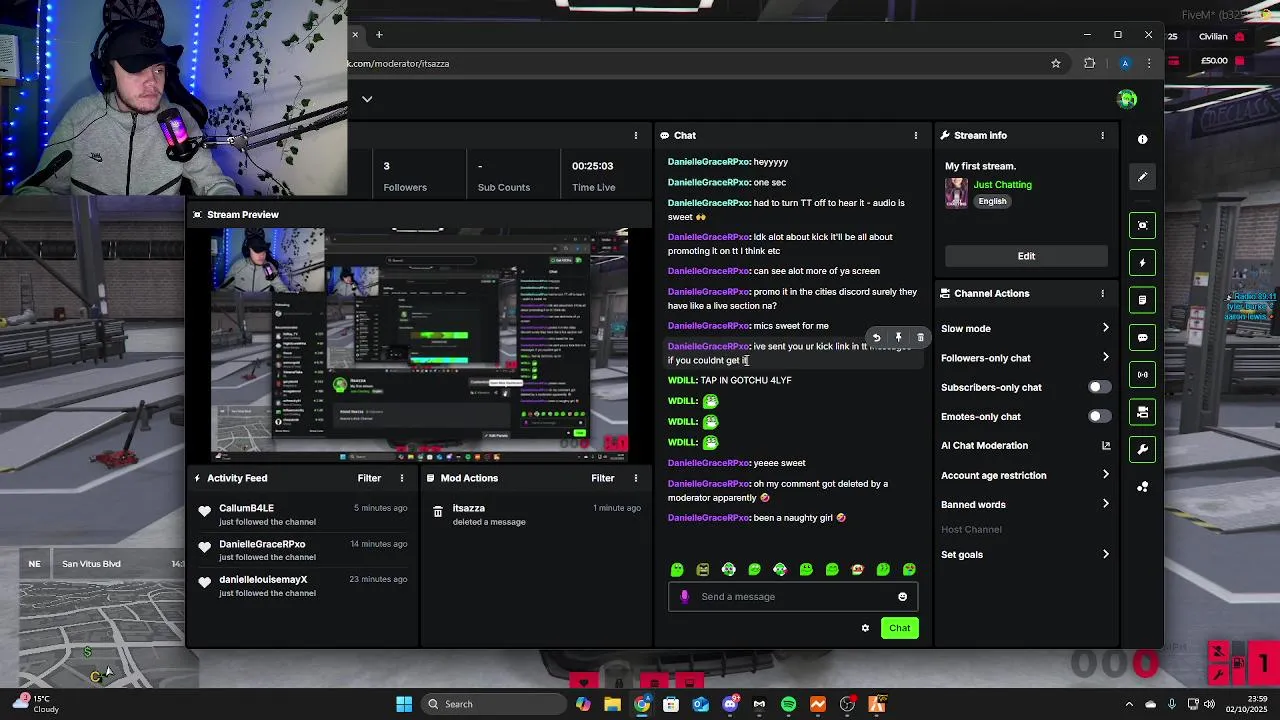Open the browser extensions puzzle icon

tap(1090, 63)
